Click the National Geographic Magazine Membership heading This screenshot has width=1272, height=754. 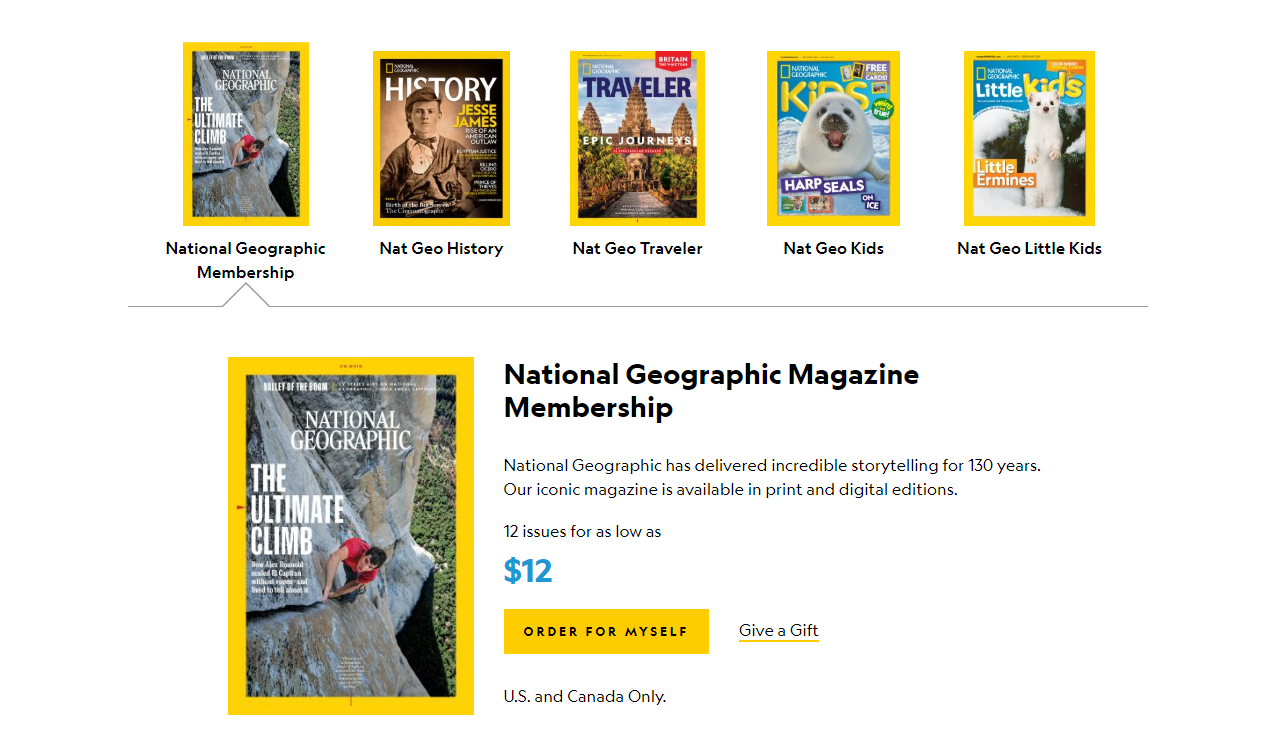tap(711, 393)
